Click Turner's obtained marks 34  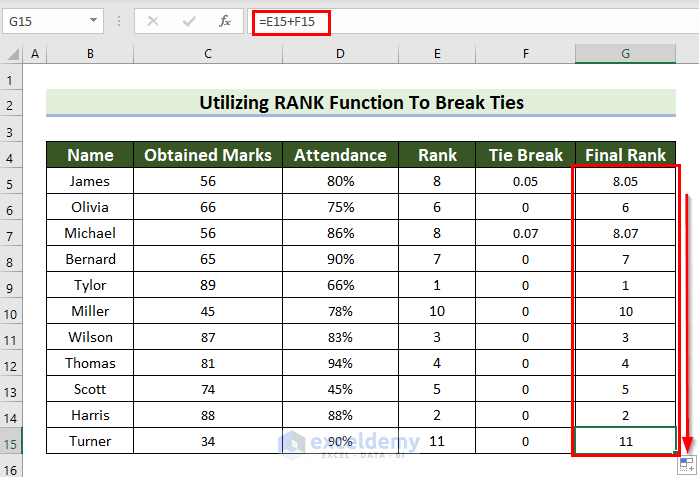(208, 441)
